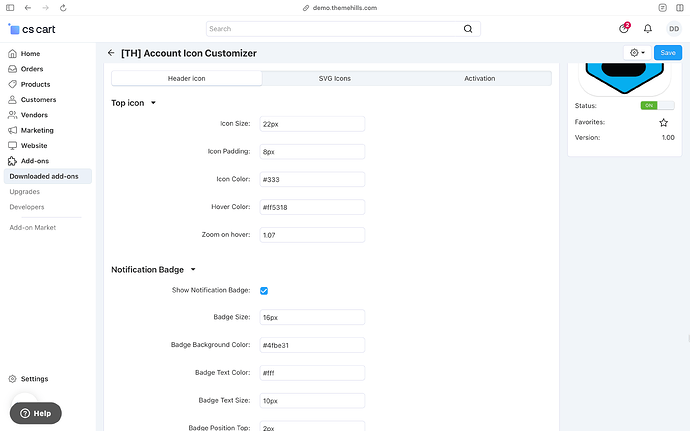Click the address bar URL
The image size is (690, 431).
click(345, 8)
